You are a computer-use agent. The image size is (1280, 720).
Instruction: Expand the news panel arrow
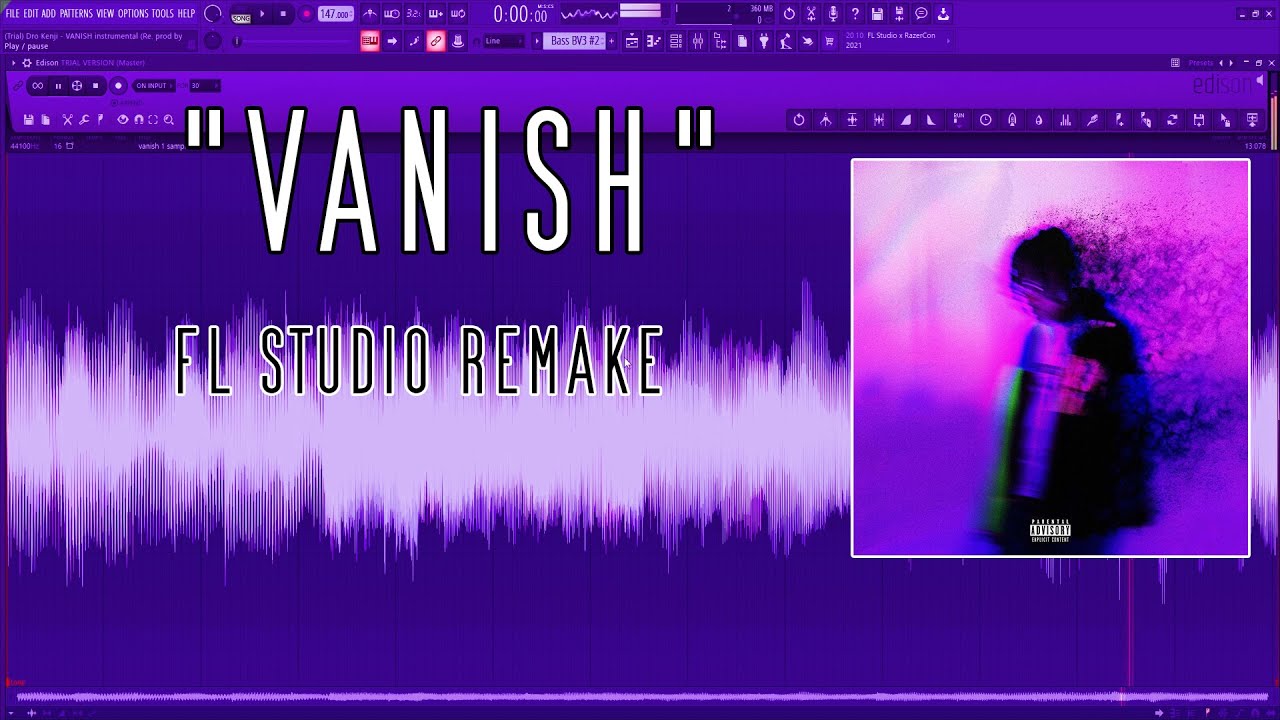click(948, 40)
